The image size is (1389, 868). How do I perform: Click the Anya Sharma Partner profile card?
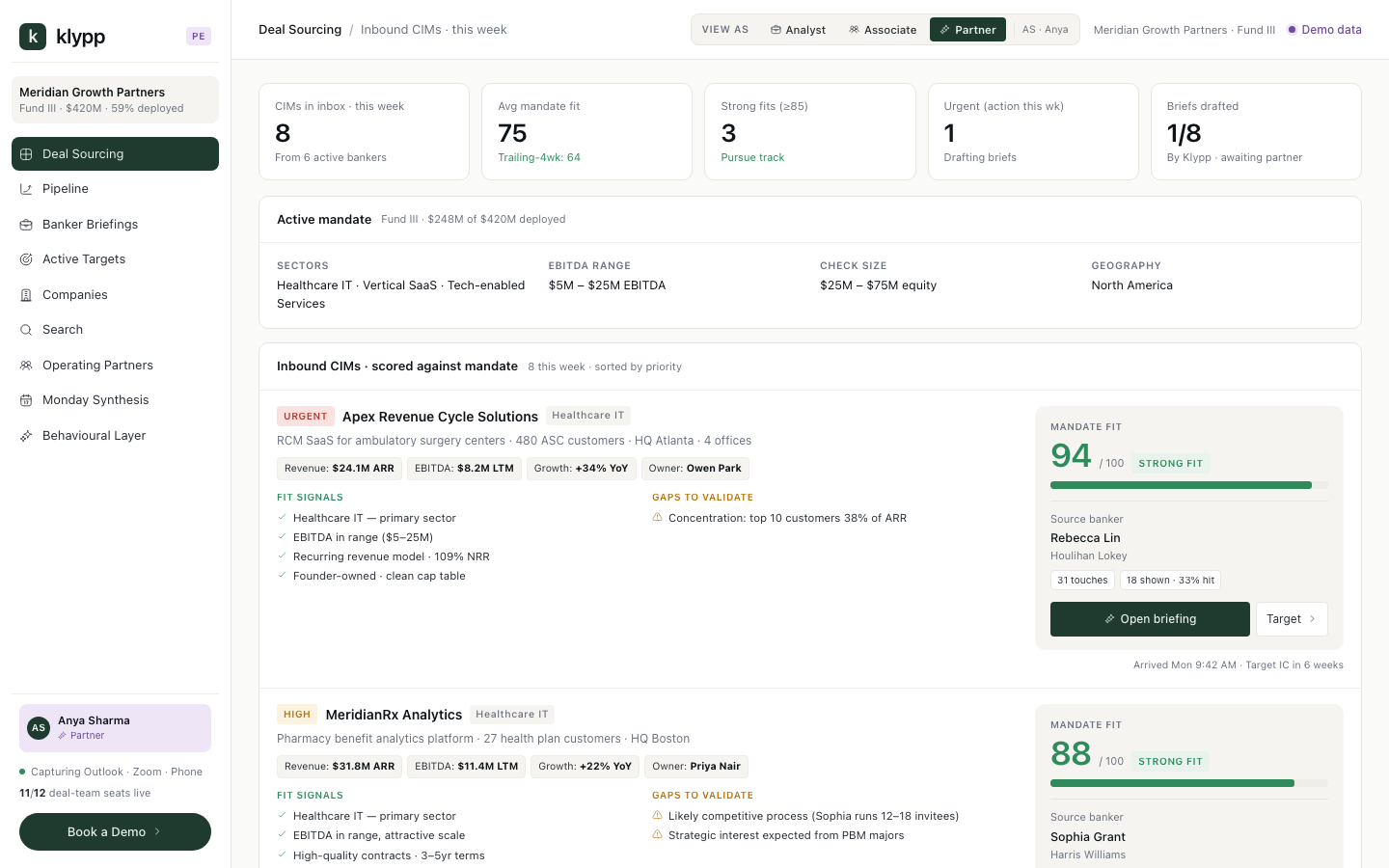[115, 728]
